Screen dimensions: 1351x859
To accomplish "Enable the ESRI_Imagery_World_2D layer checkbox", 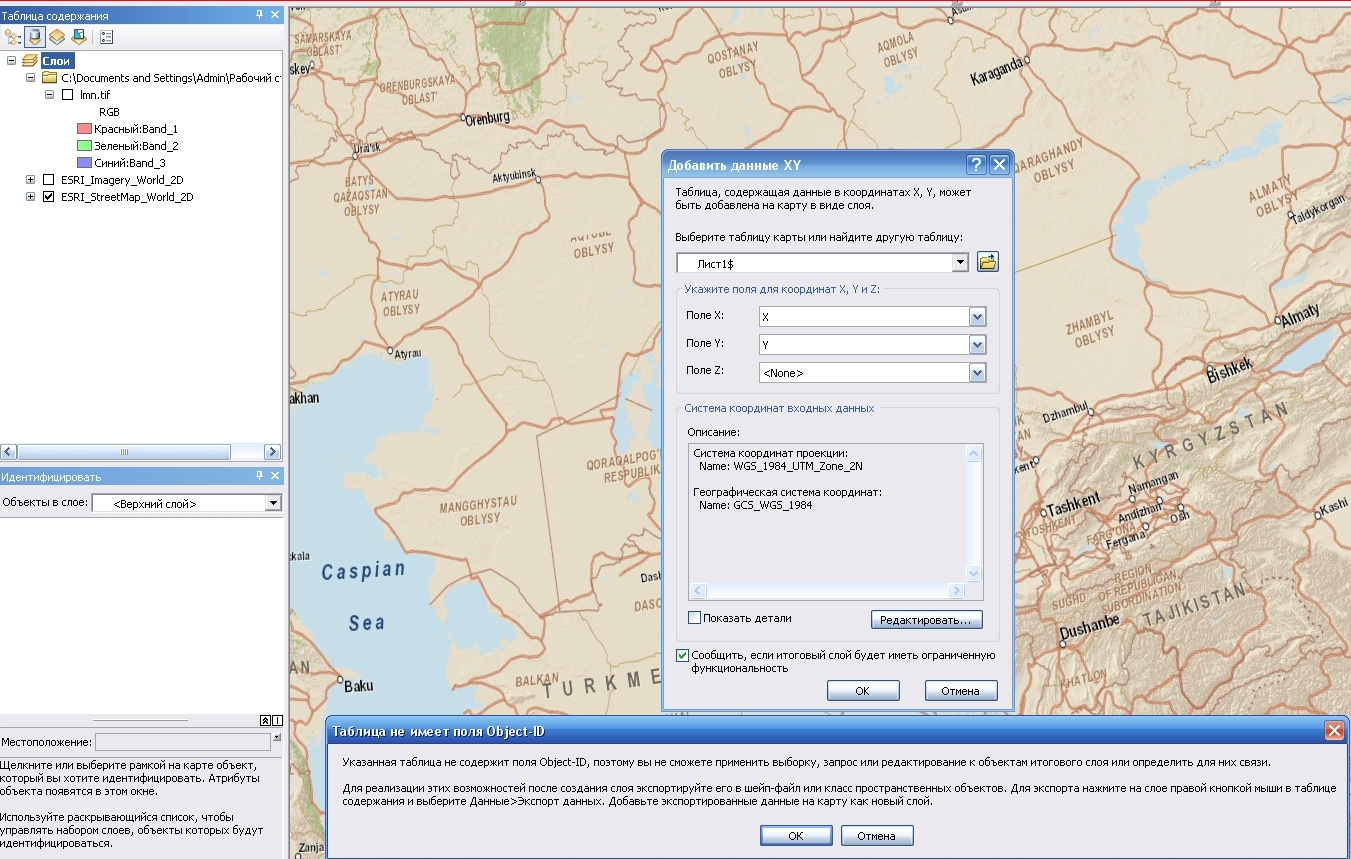I will click(48, 180).
